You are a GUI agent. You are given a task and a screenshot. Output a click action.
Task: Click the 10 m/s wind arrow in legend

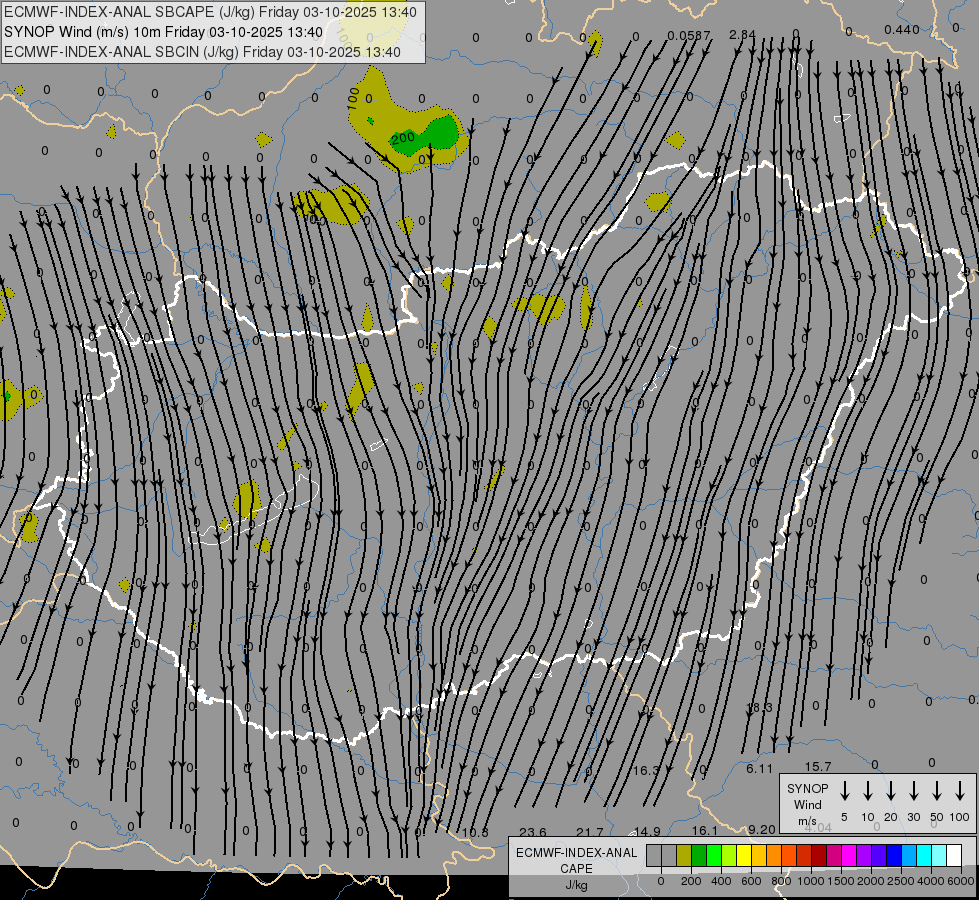pyautogui.click(x=867, y=791)
